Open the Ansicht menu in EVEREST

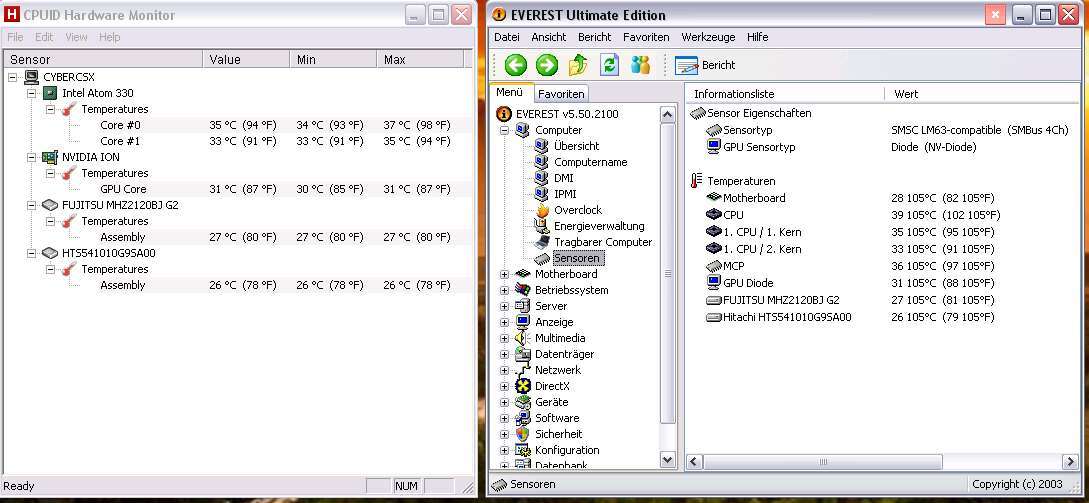[x=549, y=37]
